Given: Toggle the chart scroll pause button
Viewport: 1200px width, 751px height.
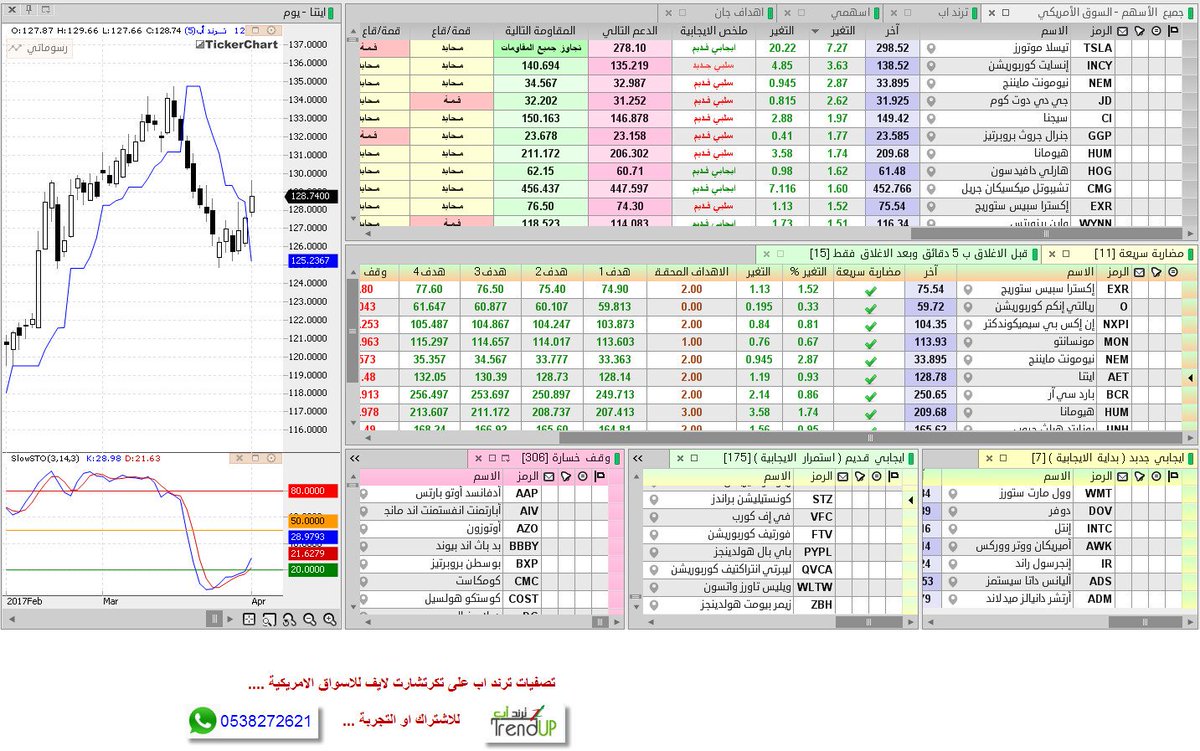Looking at the screenshot, I should (214, 619).
